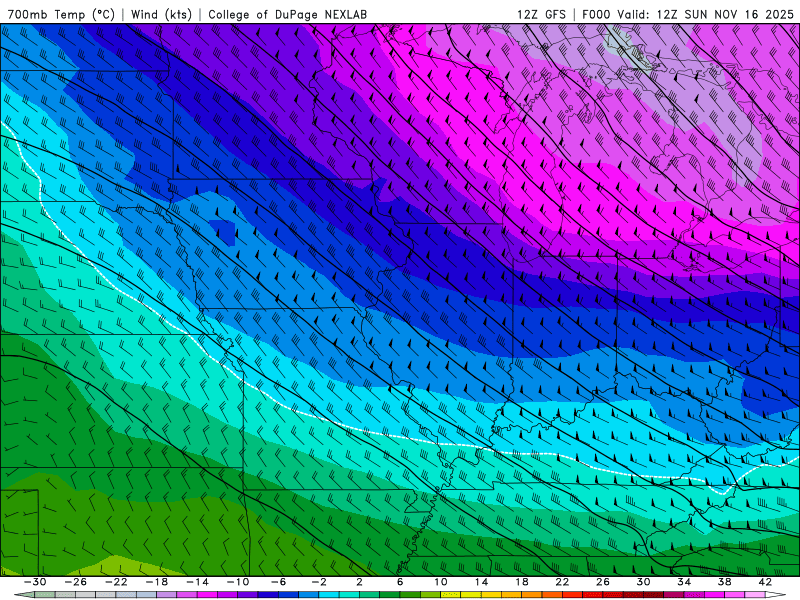Viewport: 800px width, 600px height.
Task: Choose the 30 label on the legend
Action: point(643,582)
